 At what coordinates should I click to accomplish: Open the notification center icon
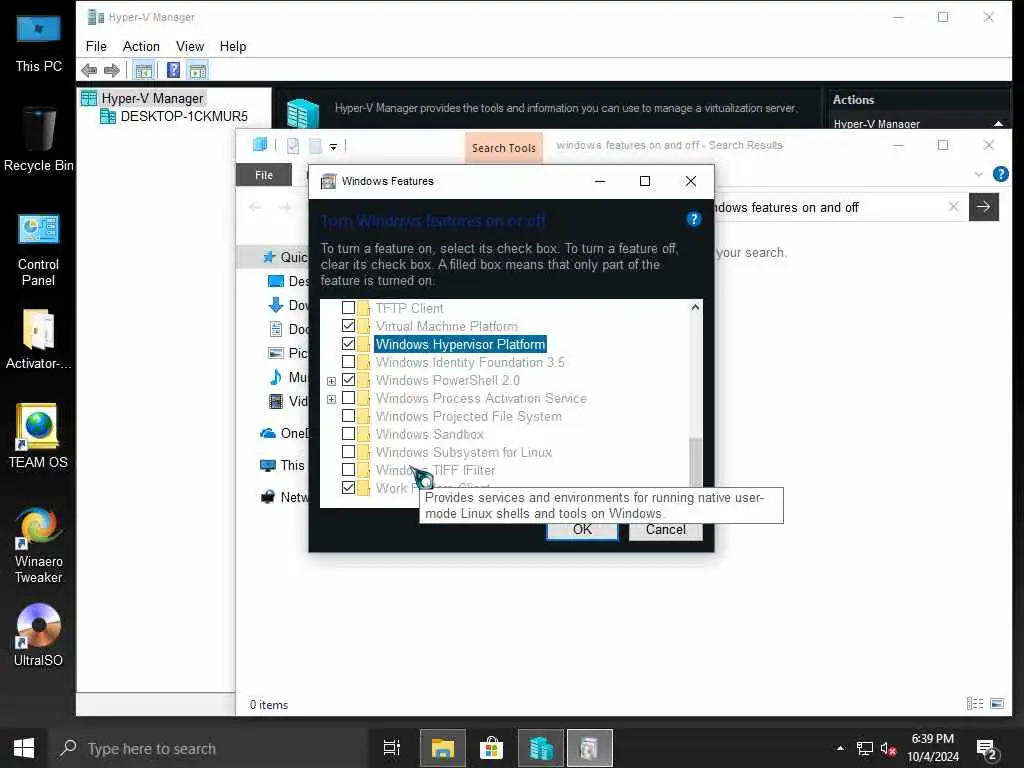coord(985,748)
